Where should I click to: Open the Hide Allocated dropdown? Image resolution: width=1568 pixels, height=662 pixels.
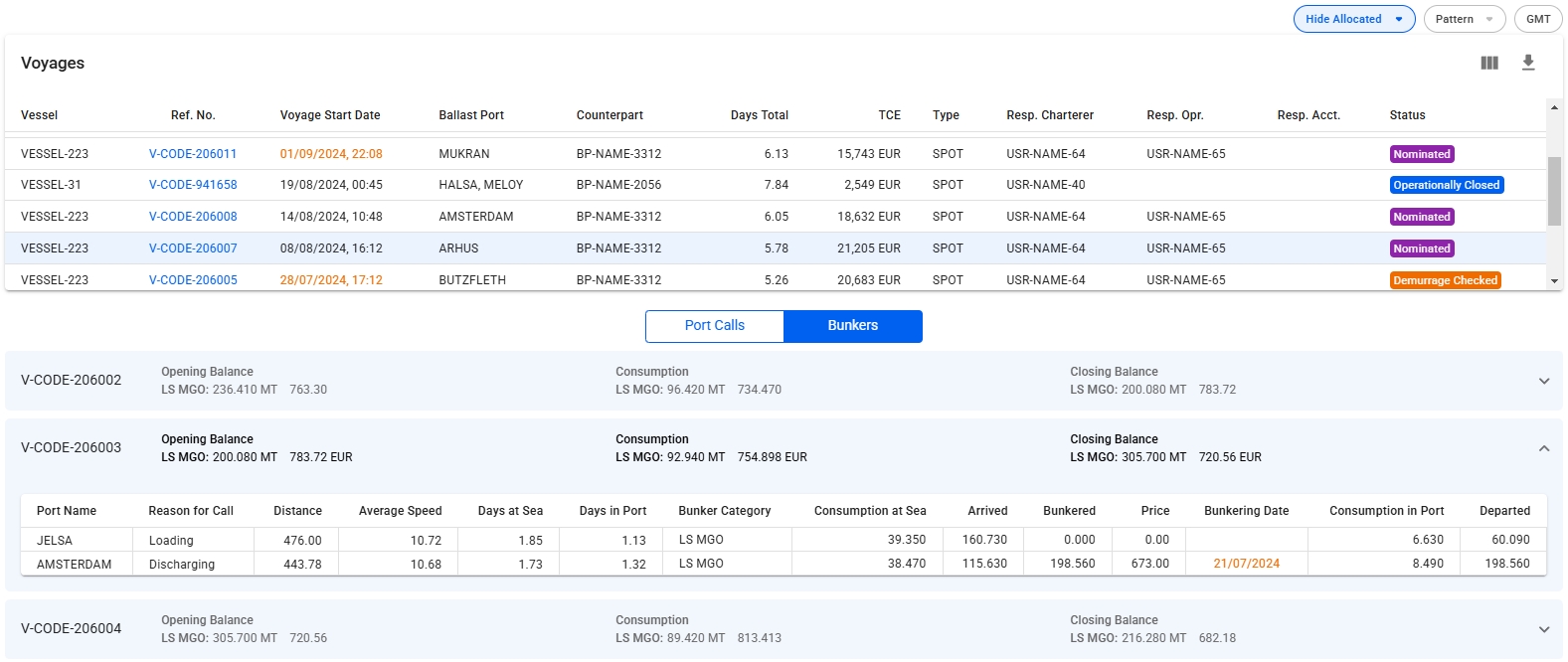1353,19
